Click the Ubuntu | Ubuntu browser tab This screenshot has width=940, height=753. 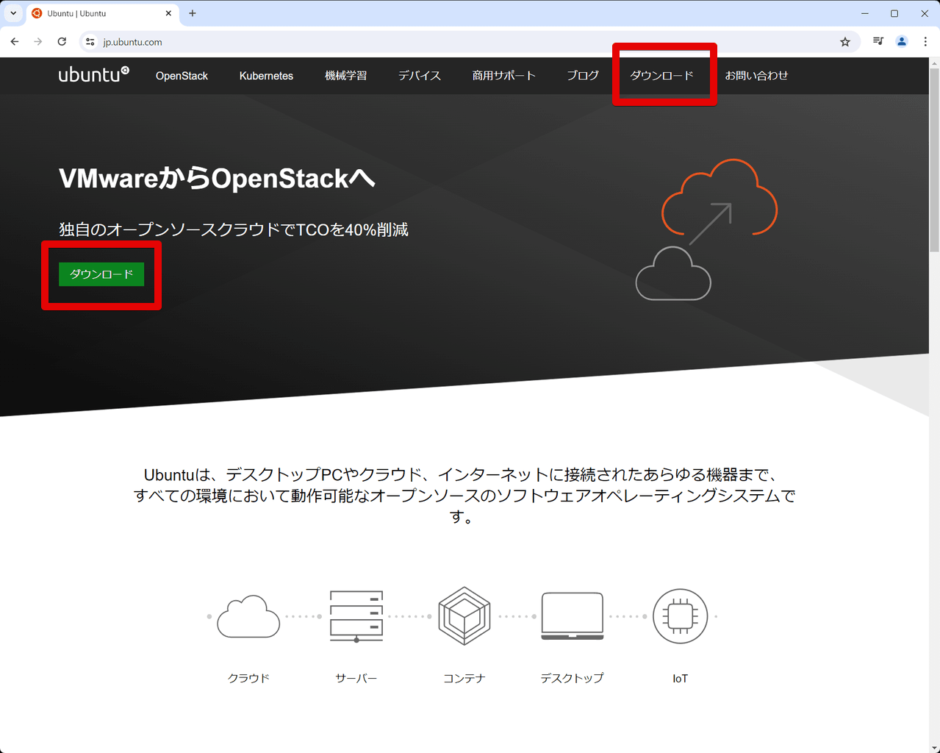(102, 13)
